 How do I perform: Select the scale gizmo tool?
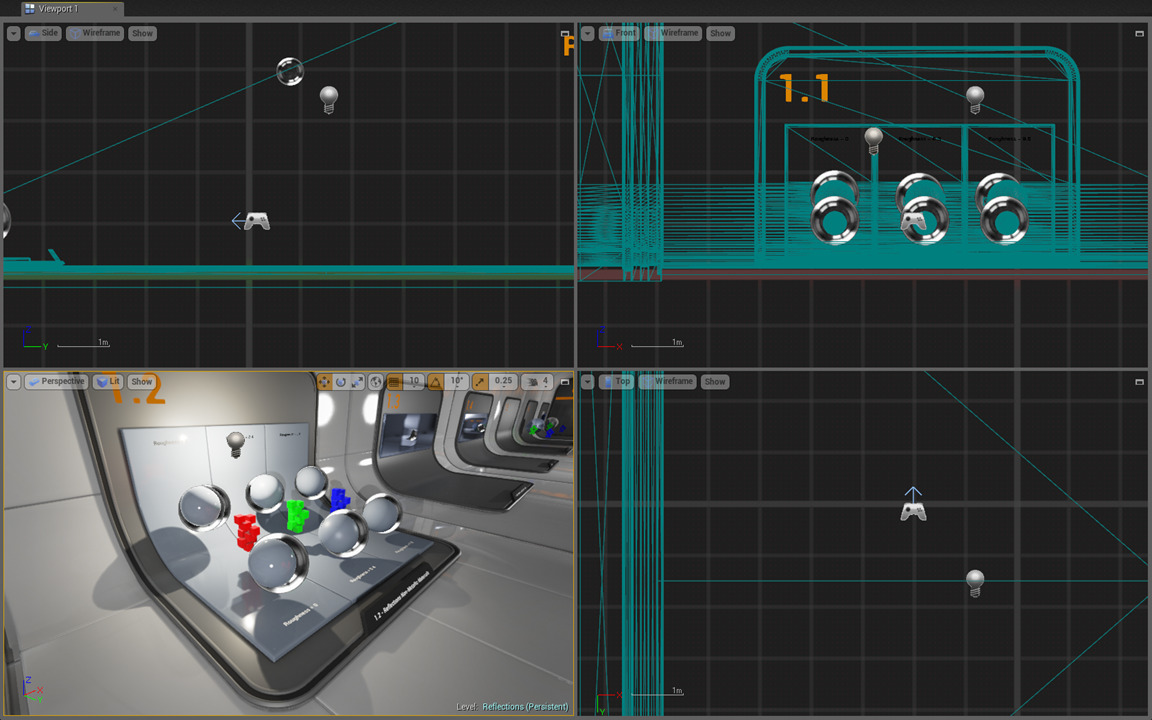coord(357,381)
